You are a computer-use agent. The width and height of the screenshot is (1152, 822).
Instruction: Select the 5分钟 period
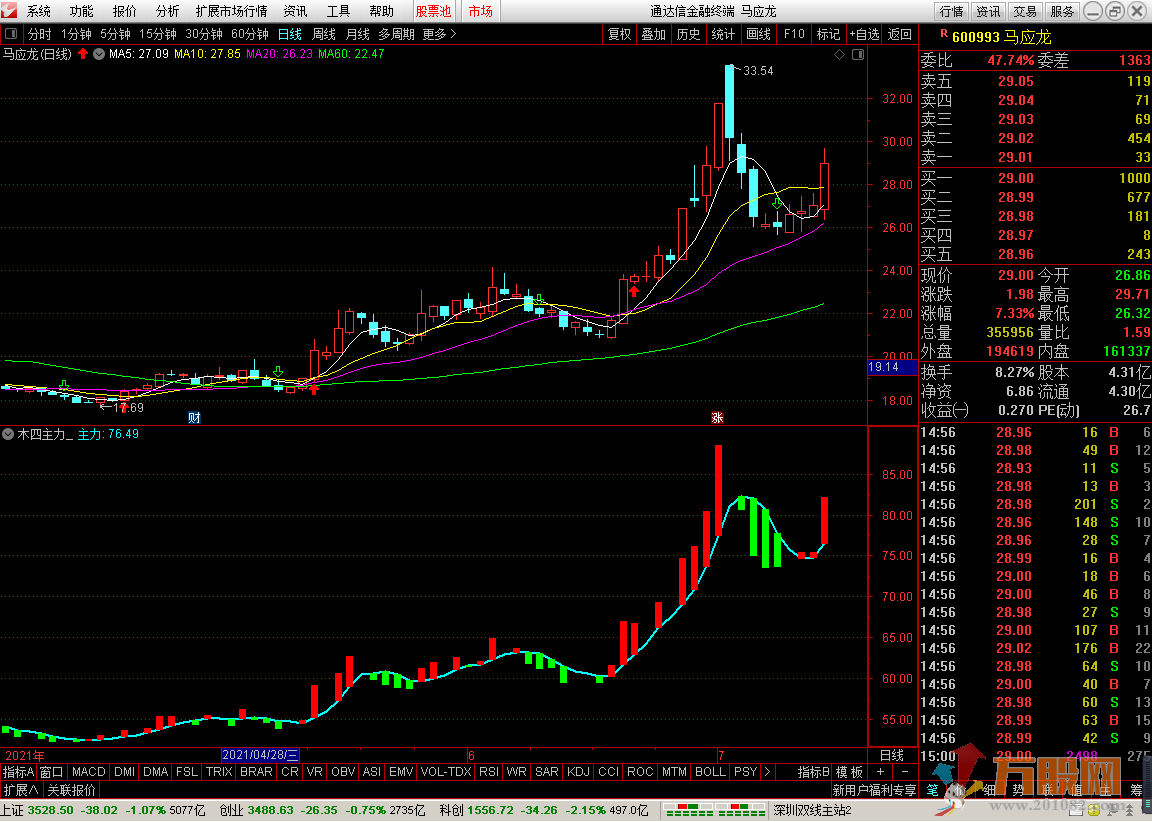(x=115, y=35)
